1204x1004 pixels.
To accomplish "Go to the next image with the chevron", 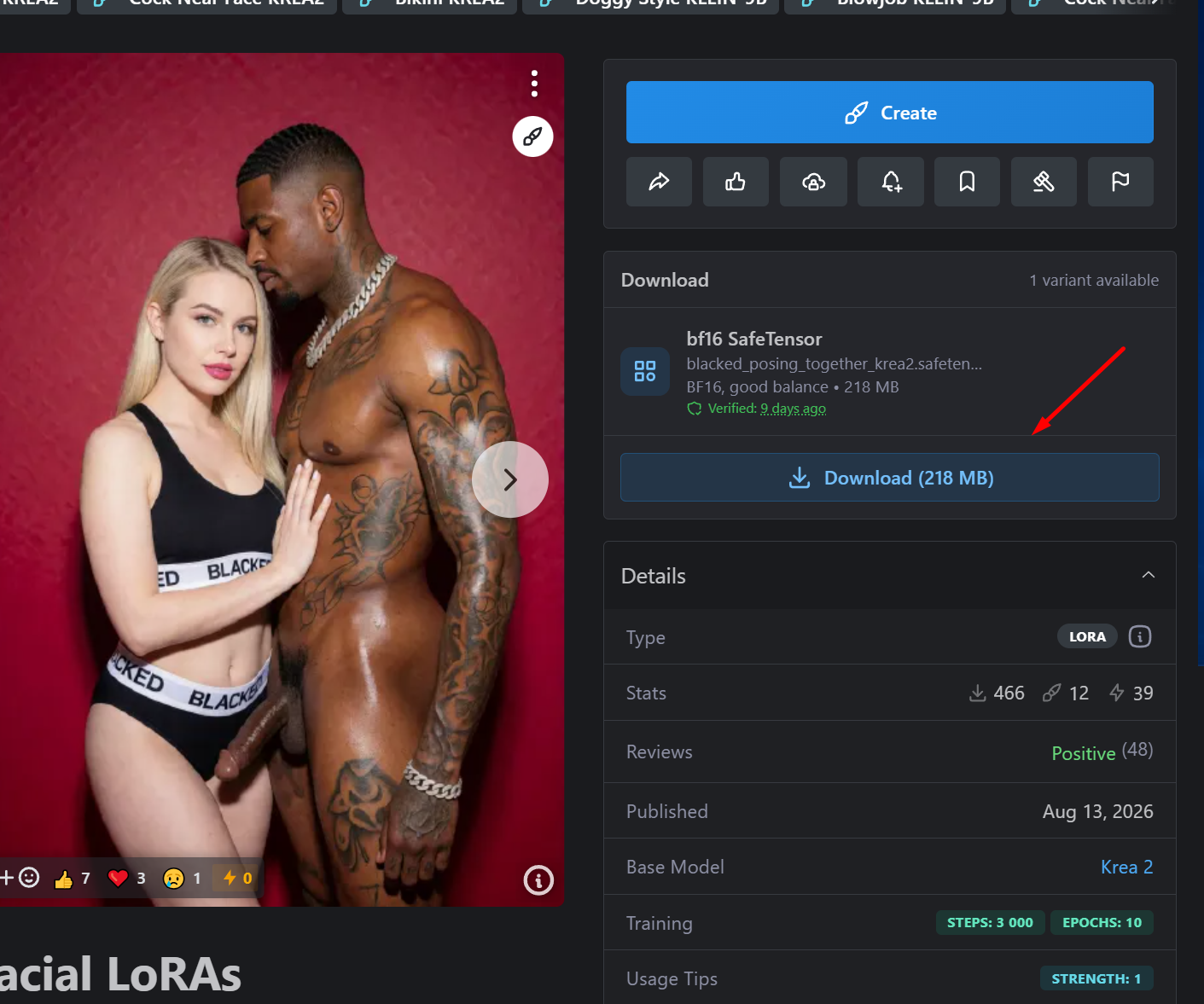I will pyautogui.click(x=510, y=479).
